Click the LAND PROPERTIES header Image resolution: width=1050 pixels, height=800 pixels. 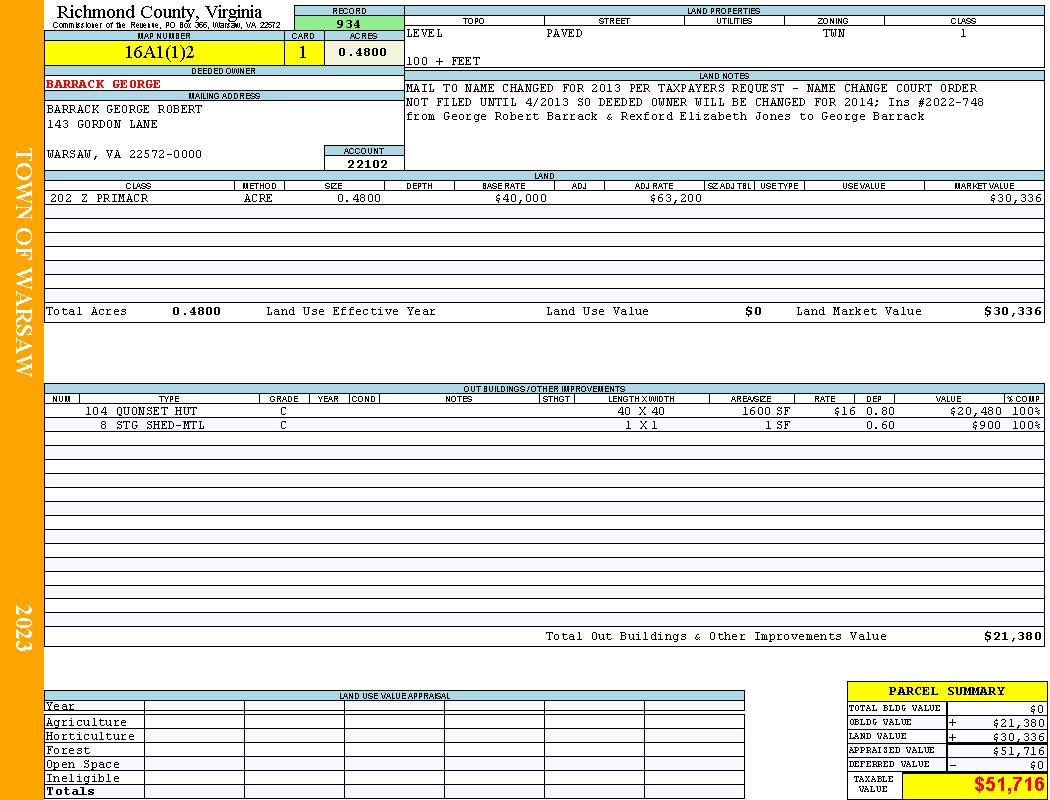pyautogui.click(x=724, y=11)
